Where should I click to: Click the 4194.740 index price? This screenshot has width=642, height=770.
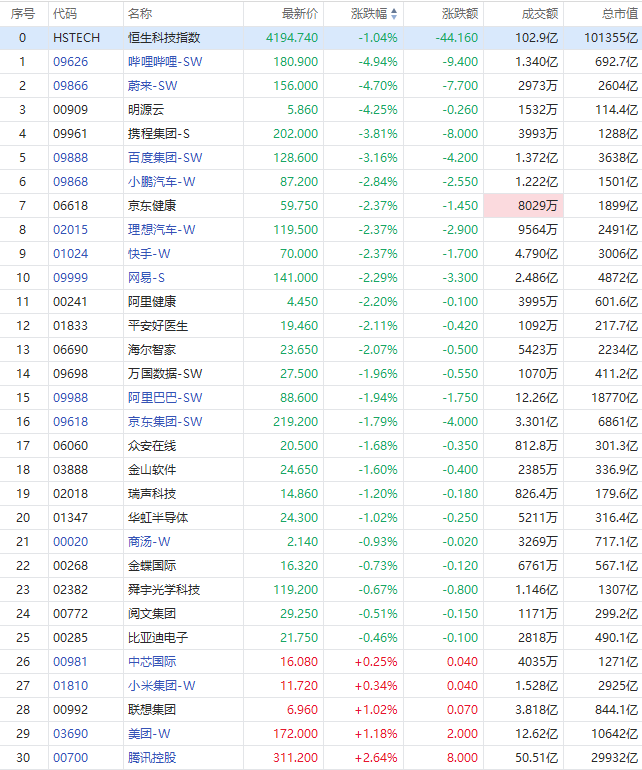292,38
